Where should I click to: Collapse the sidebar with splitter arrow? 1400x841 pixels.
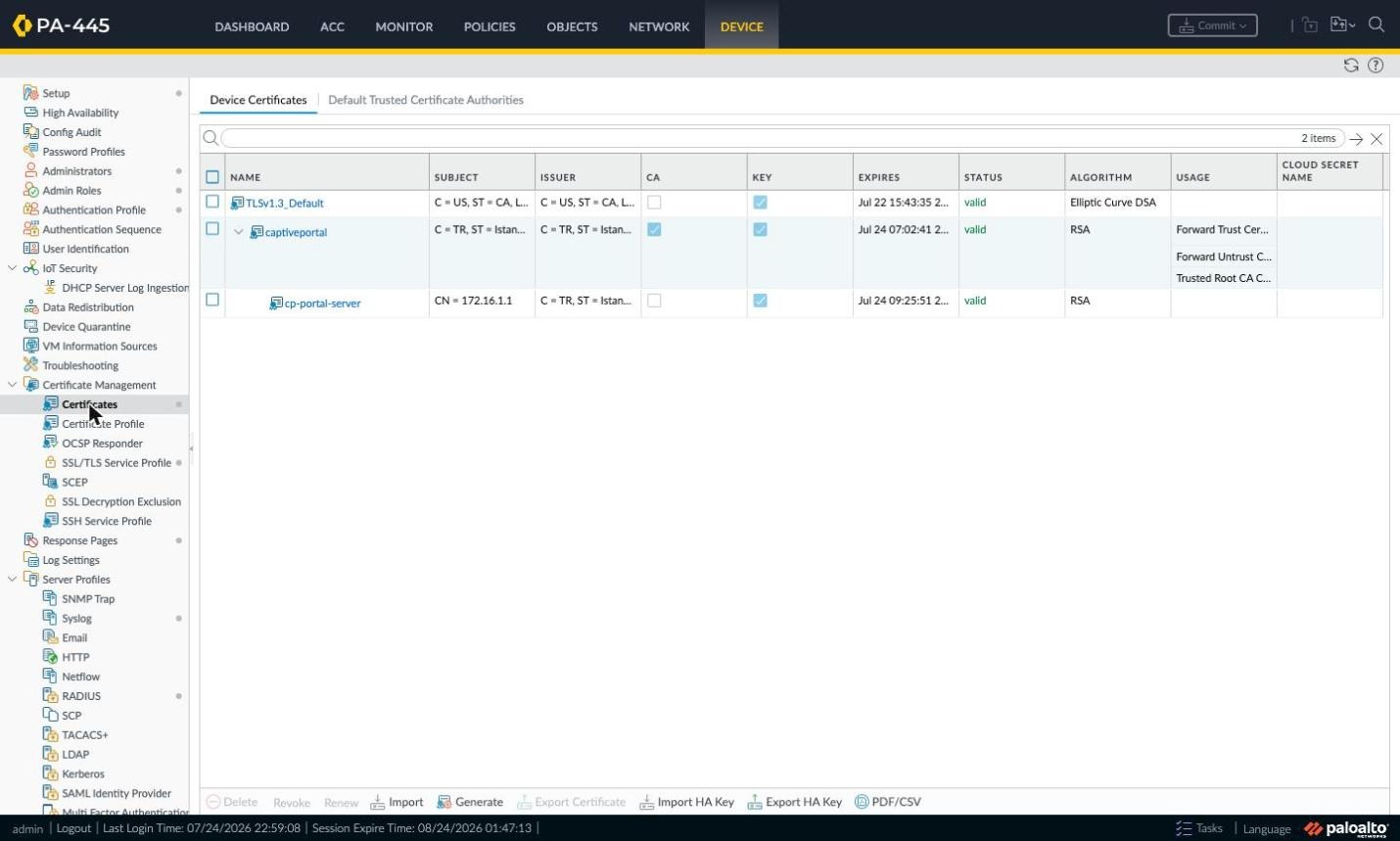coord(192,448)
